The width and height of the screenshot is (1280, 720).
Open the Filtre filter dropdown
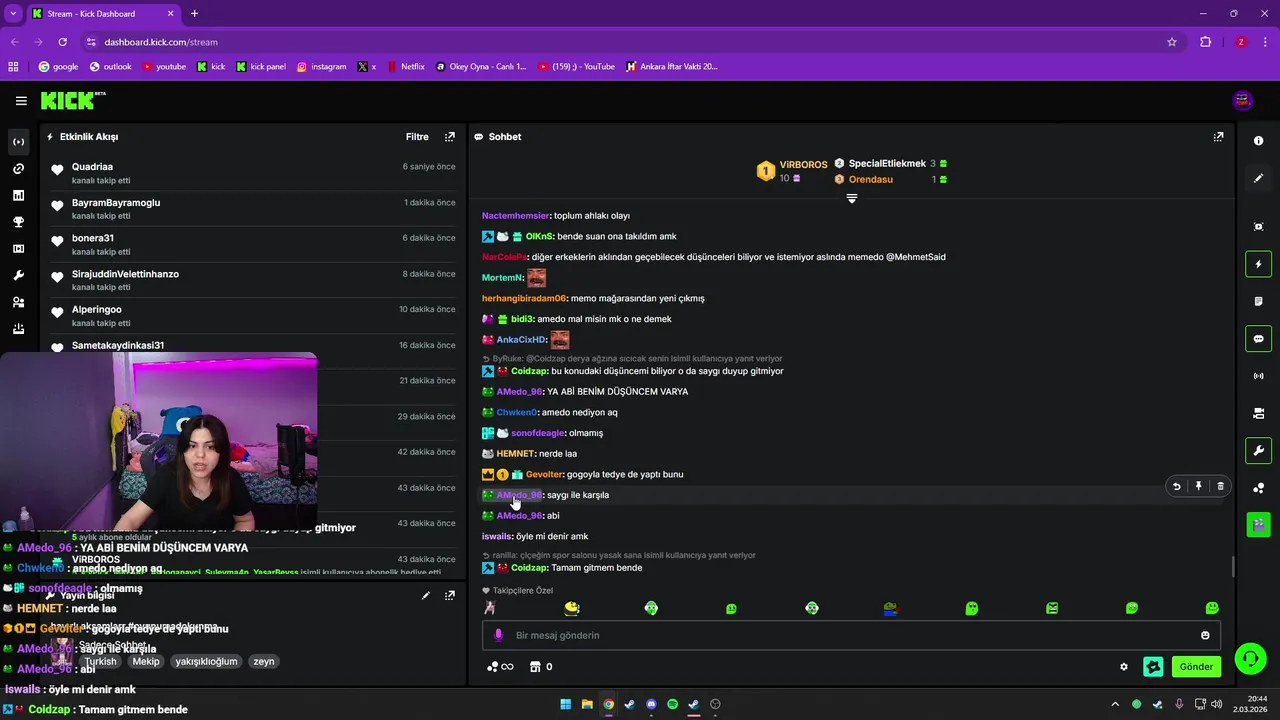click(417, 137)
